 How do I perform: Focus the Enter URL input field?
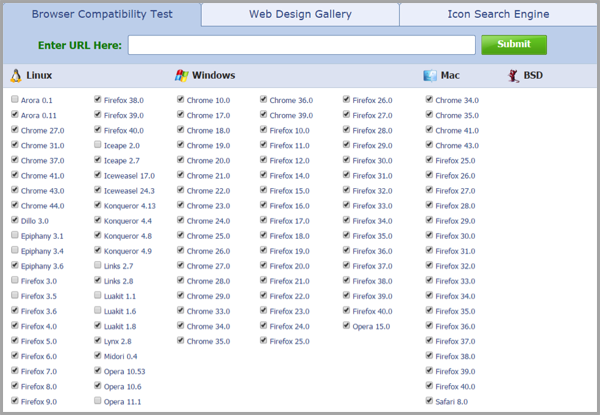point(302,45)
